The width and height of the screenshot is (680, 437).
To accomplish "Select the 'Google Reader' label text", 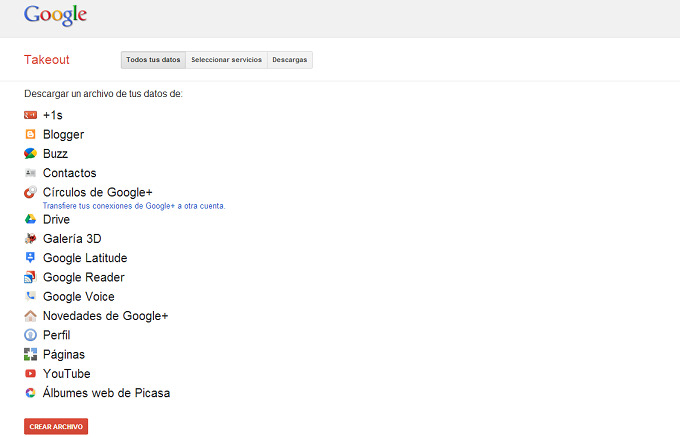I will [x=84, y=277].
